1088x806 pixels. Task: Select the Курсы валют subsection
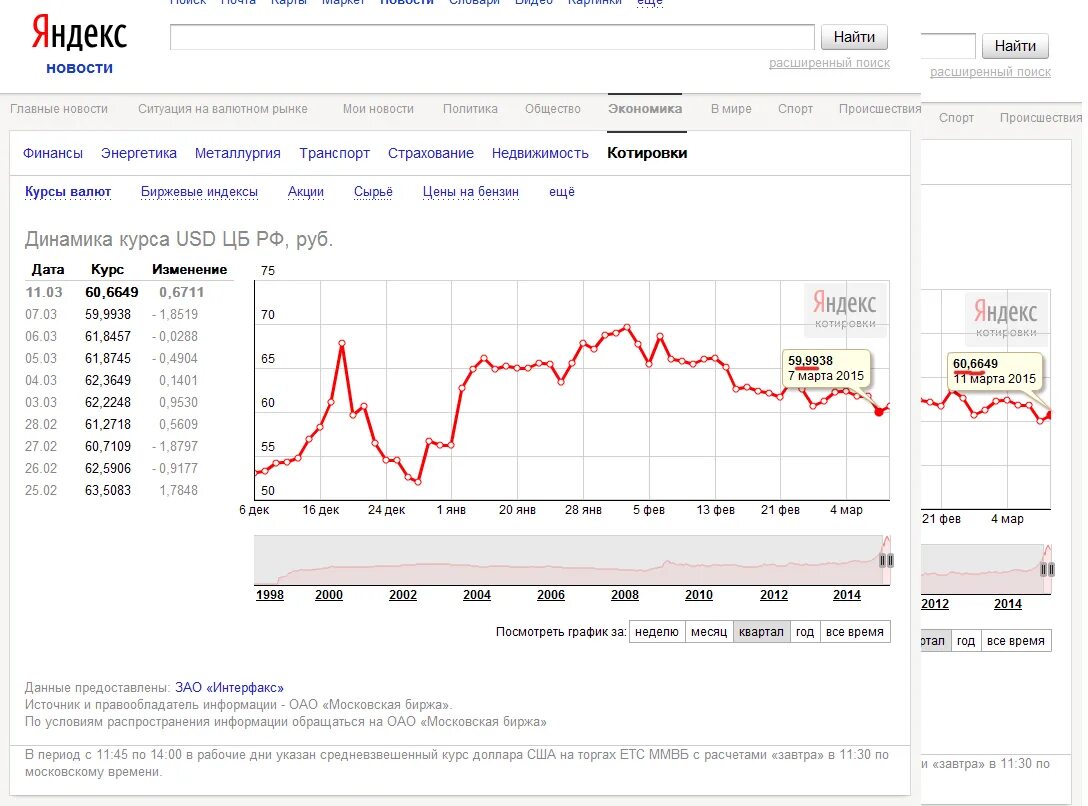pos(68,192)
